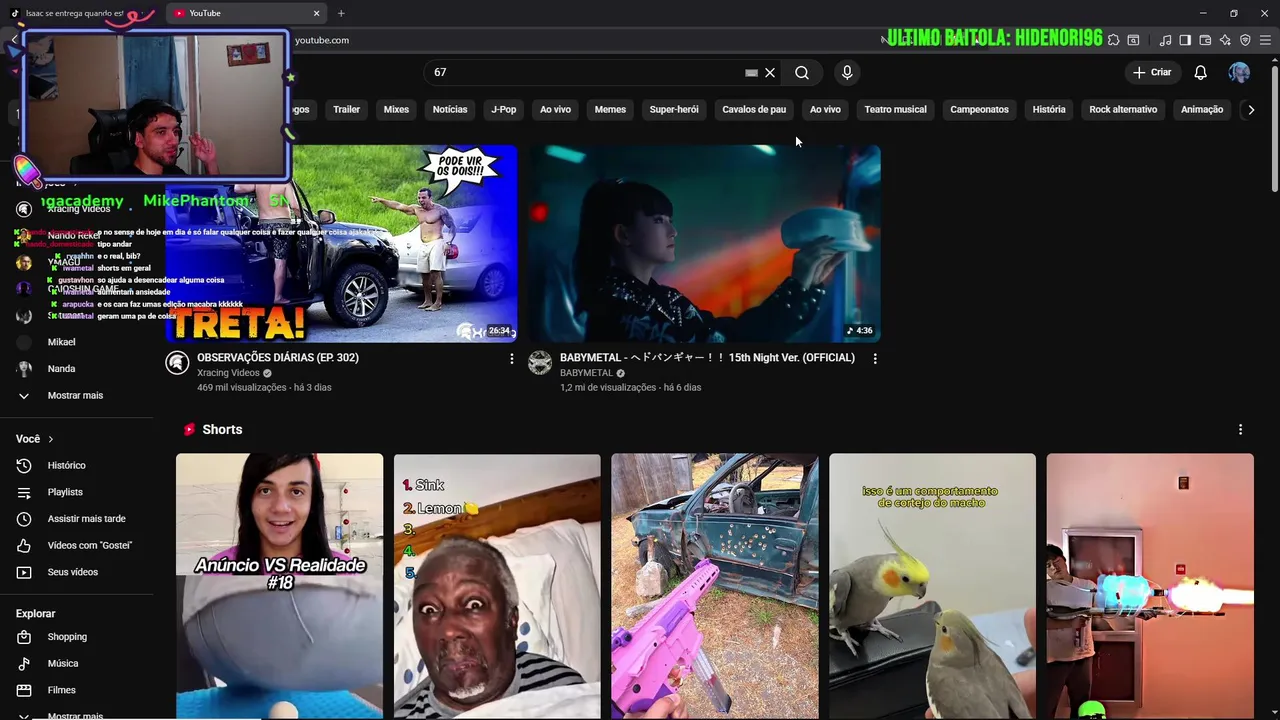Open Assistir mais tarde in sidebar
Screen dimensions: 1280x720
coord(86,519)
